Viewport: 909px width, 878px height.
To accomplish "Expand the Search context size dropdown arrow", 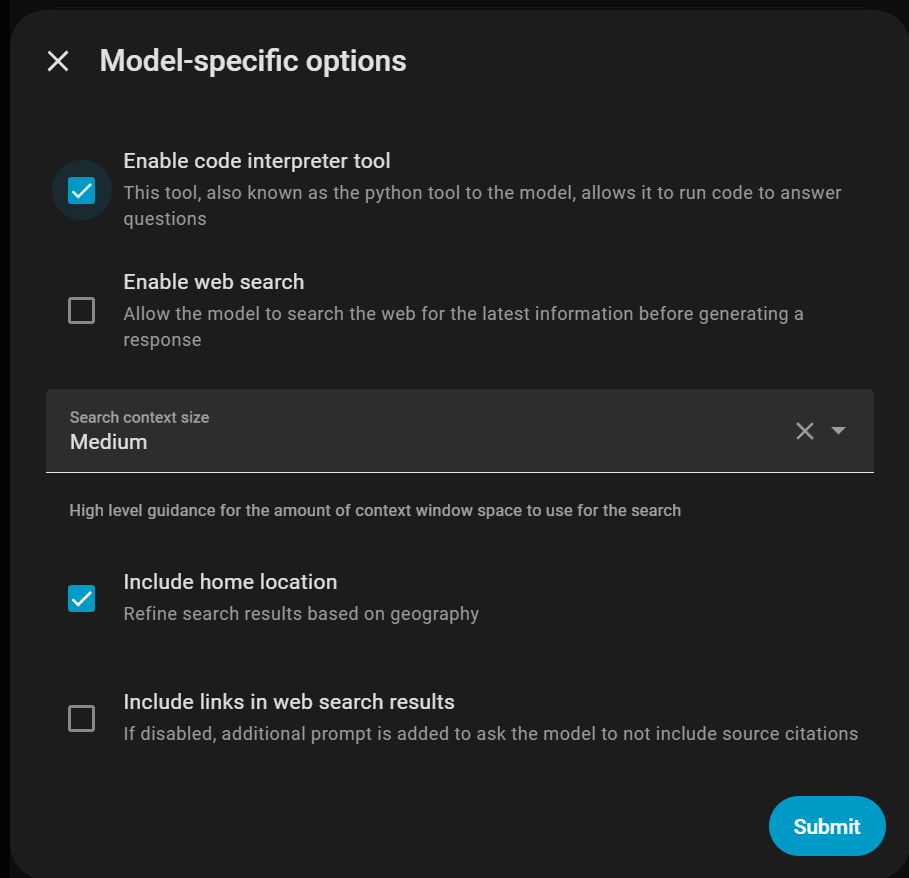I will (x=839, y=431).
